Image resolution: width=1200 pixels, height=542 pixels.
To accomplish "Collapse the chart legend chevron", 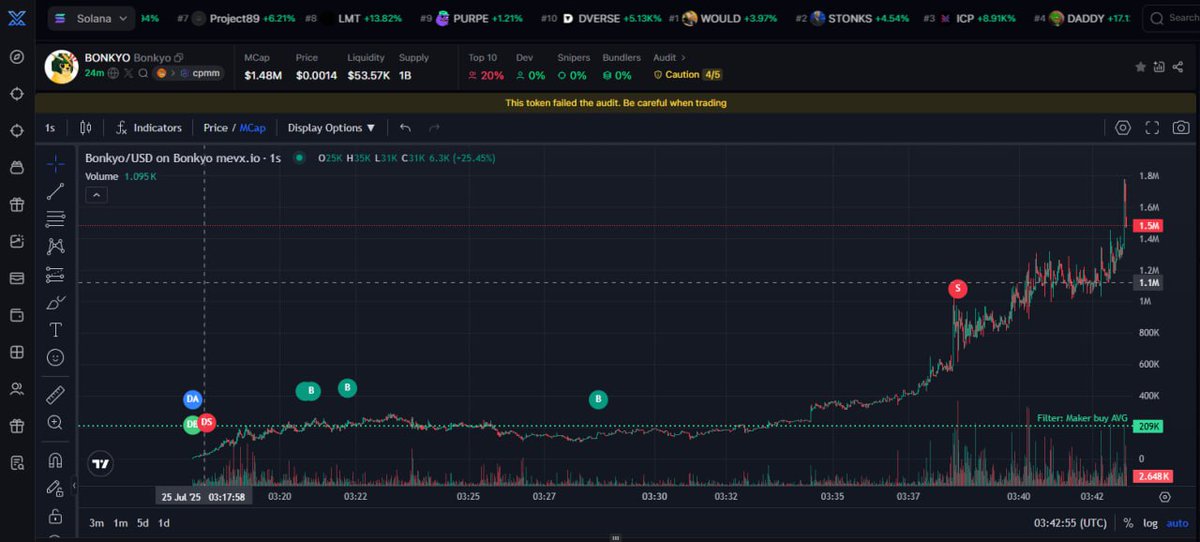I will tap(97, 195).
